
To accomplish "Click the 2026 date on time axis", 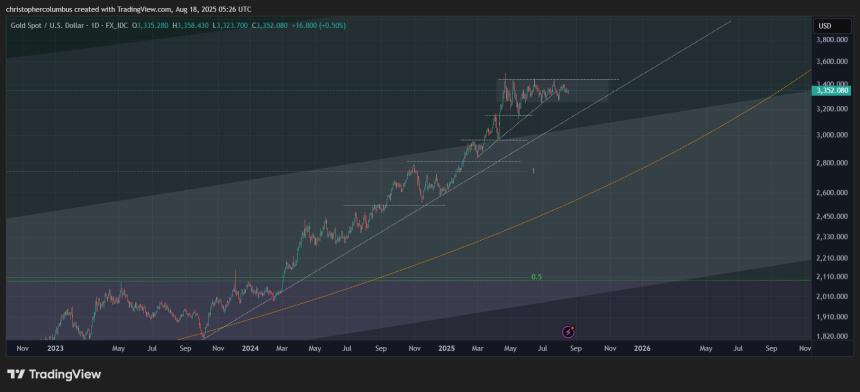I will 642,348.
